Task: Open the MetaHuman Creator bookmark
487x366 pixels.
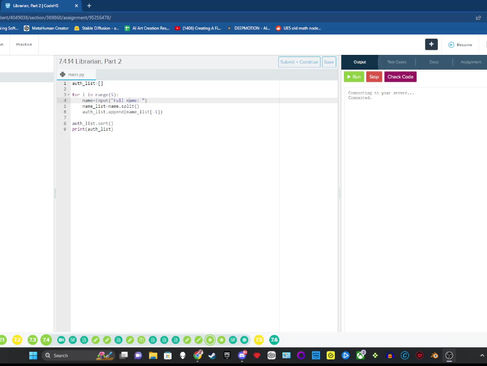Action: tap(46, 28)
